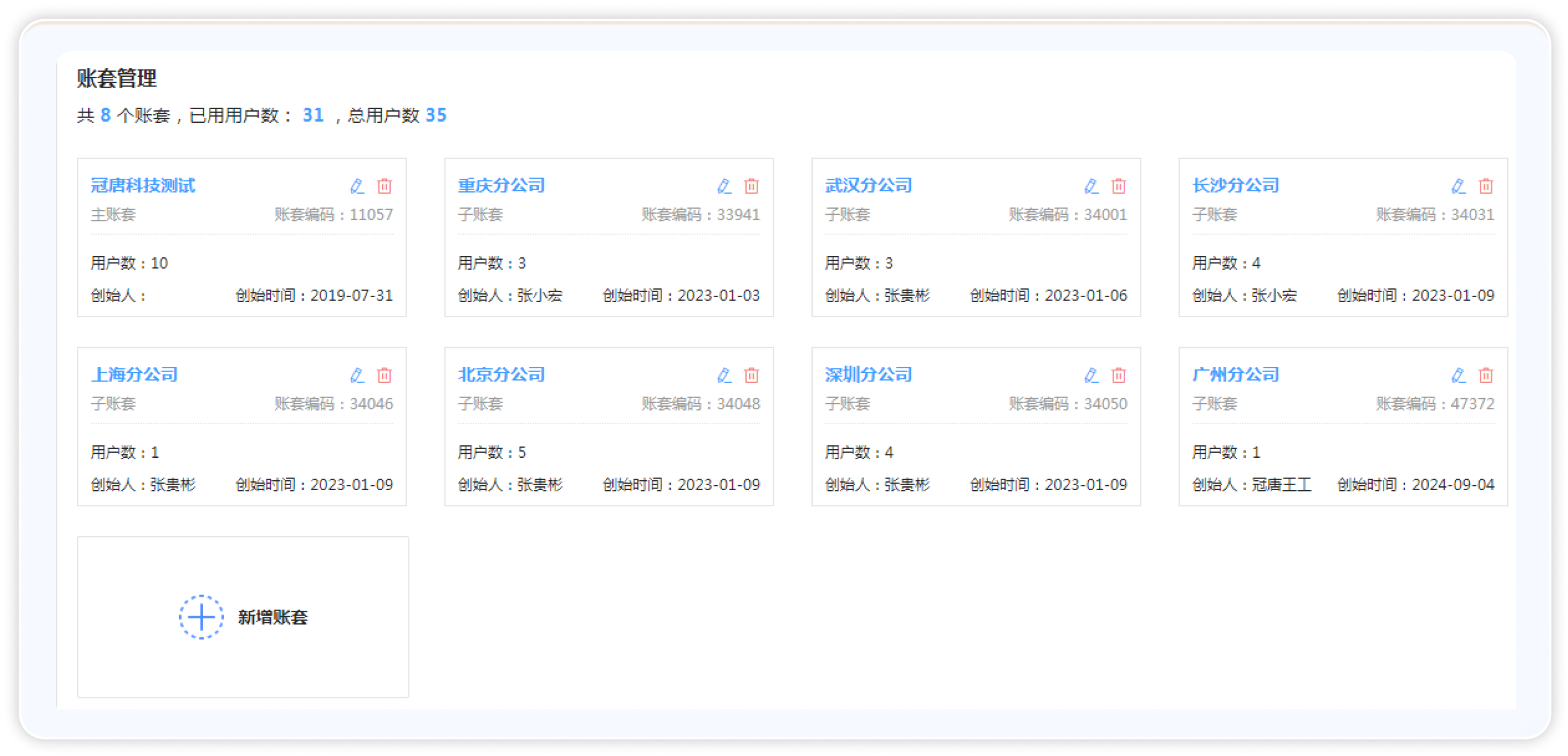Click 账套编码：34001 text
The width and height of the screenshot is (1568, 756).
(x=1068, y=214)
